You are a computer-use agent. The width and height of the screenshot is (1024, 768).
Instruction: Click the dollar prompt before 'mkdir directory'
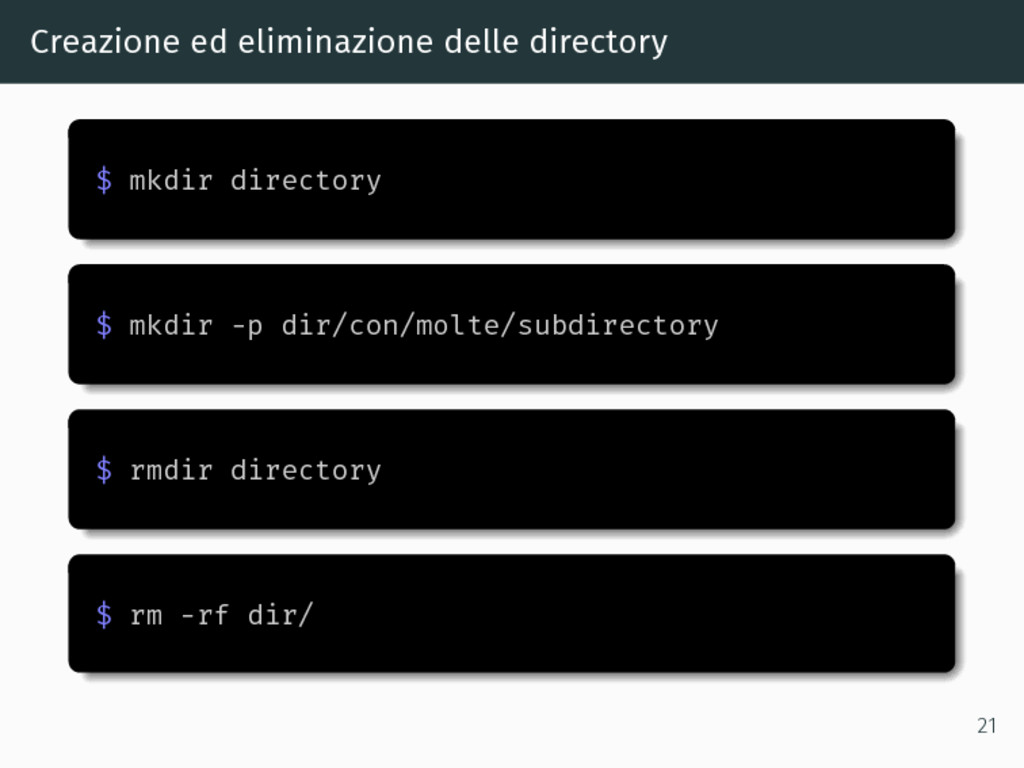pyautogui.click(x=104, y=180)
